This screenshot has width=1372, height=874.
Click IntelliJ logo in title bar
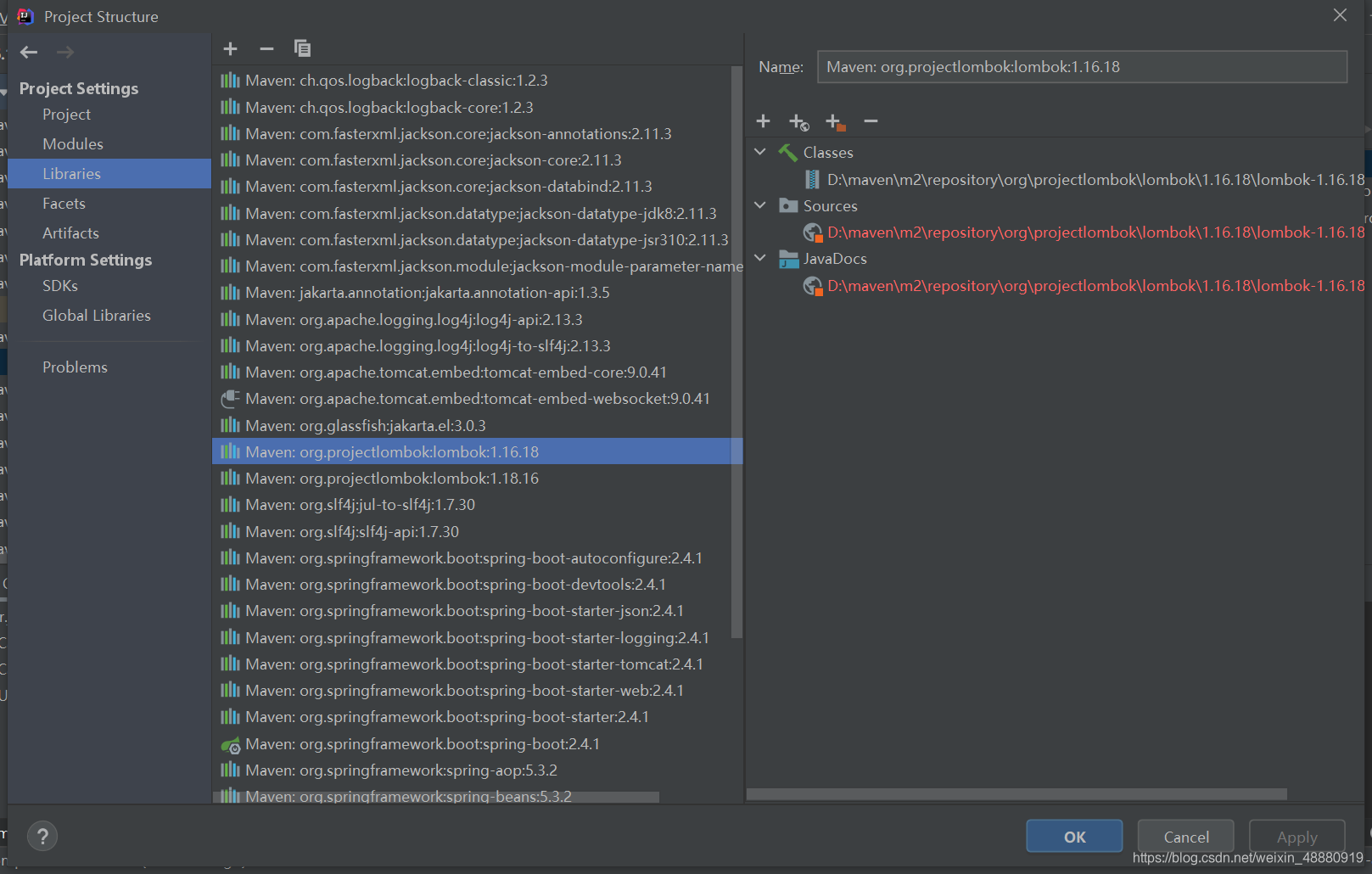pos(25,16)
